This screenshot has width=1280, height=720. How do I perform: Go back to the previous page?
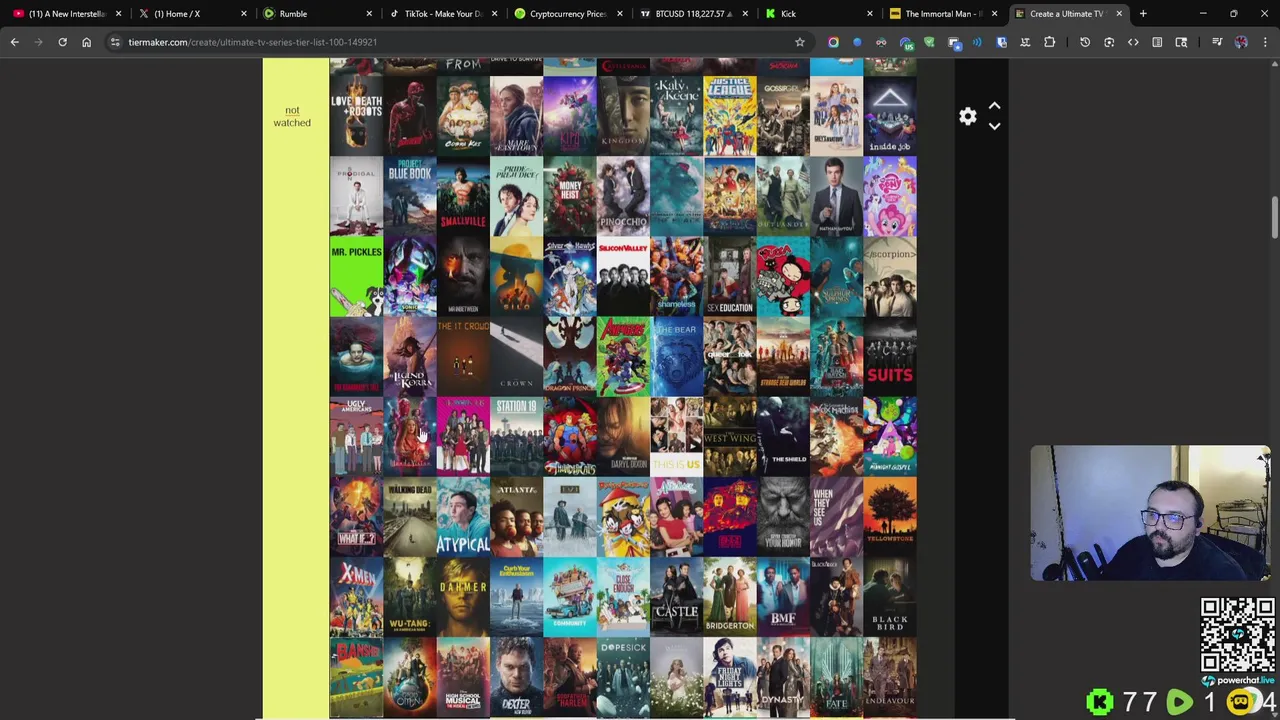coord(14,42)
